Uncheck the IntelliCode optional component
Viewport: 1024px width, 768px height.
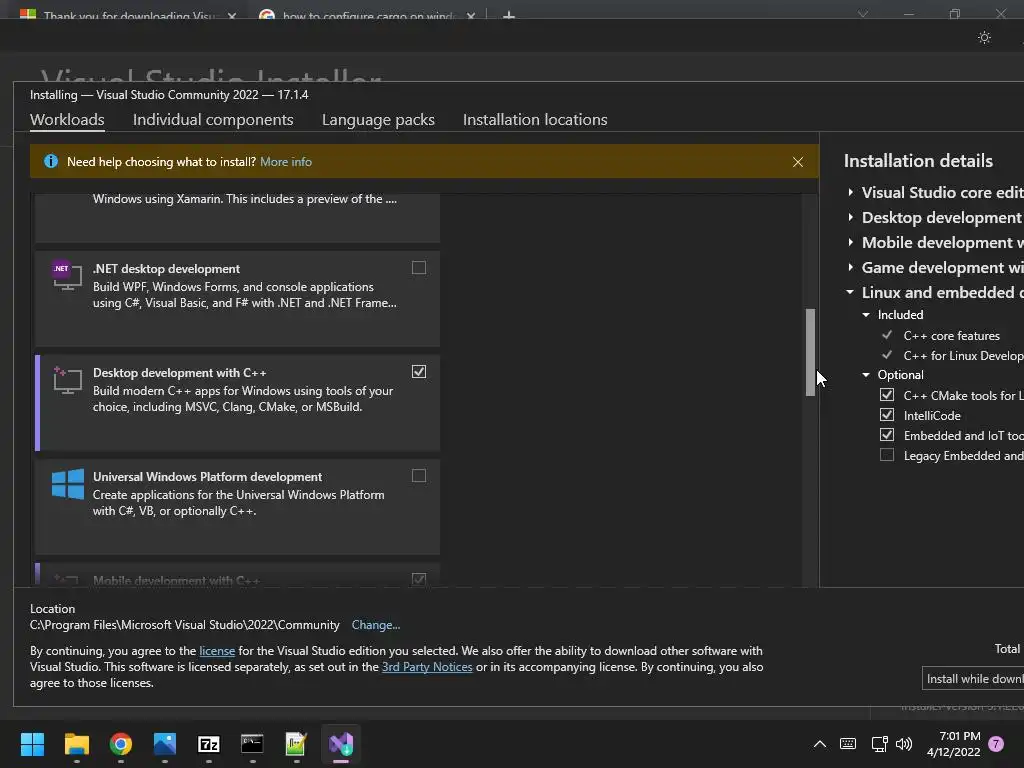coord(886,415)
